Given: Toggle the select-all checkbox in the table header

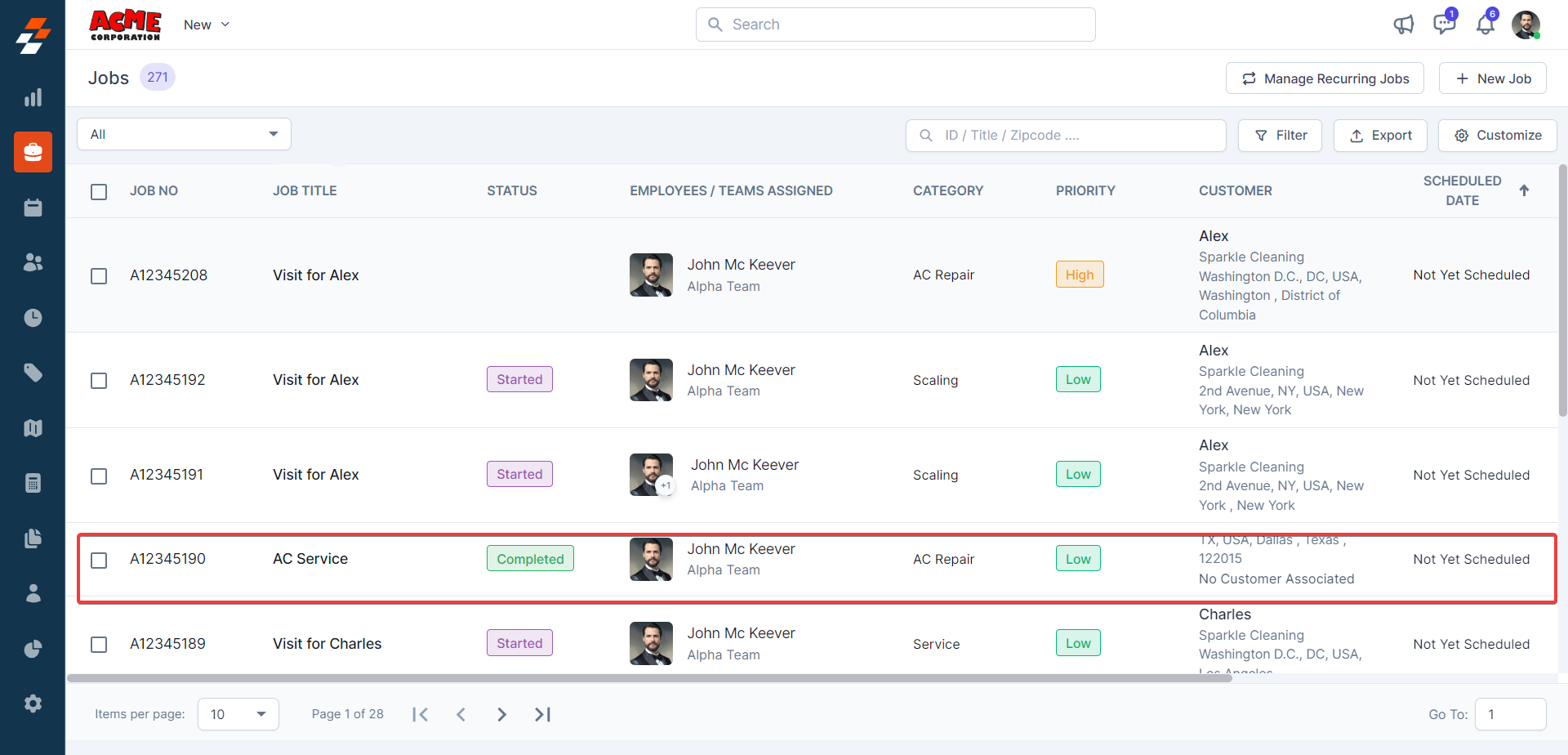Looking at the screenshot, I should 99,191.
